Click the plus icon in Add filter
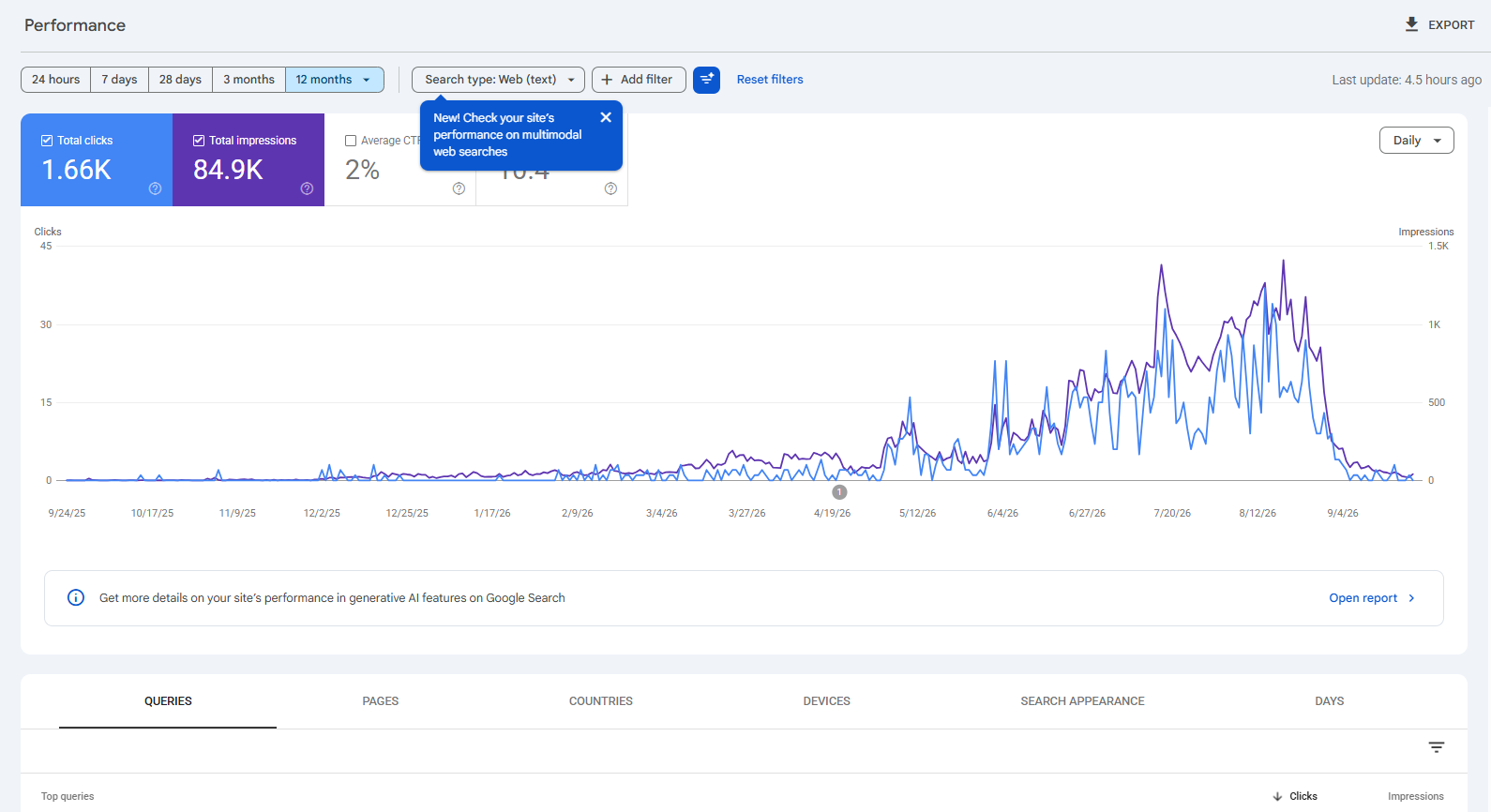 [x=607, y=80]
